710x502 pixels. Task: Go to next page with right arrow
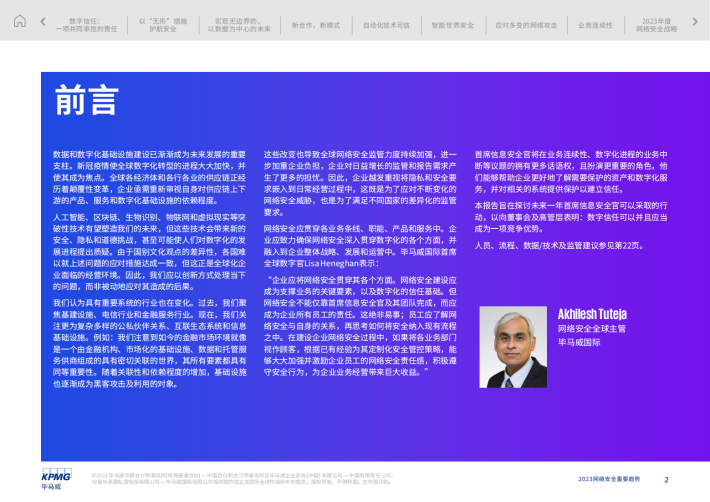pos(697,22)
